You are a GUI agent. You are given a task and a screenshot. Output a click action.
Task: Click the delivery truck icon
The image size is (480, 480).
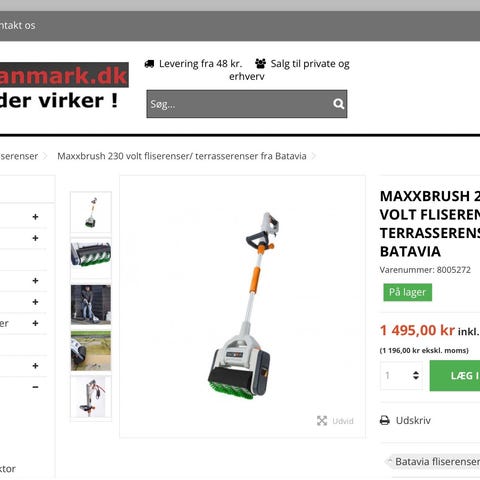[x=149, y=64]
